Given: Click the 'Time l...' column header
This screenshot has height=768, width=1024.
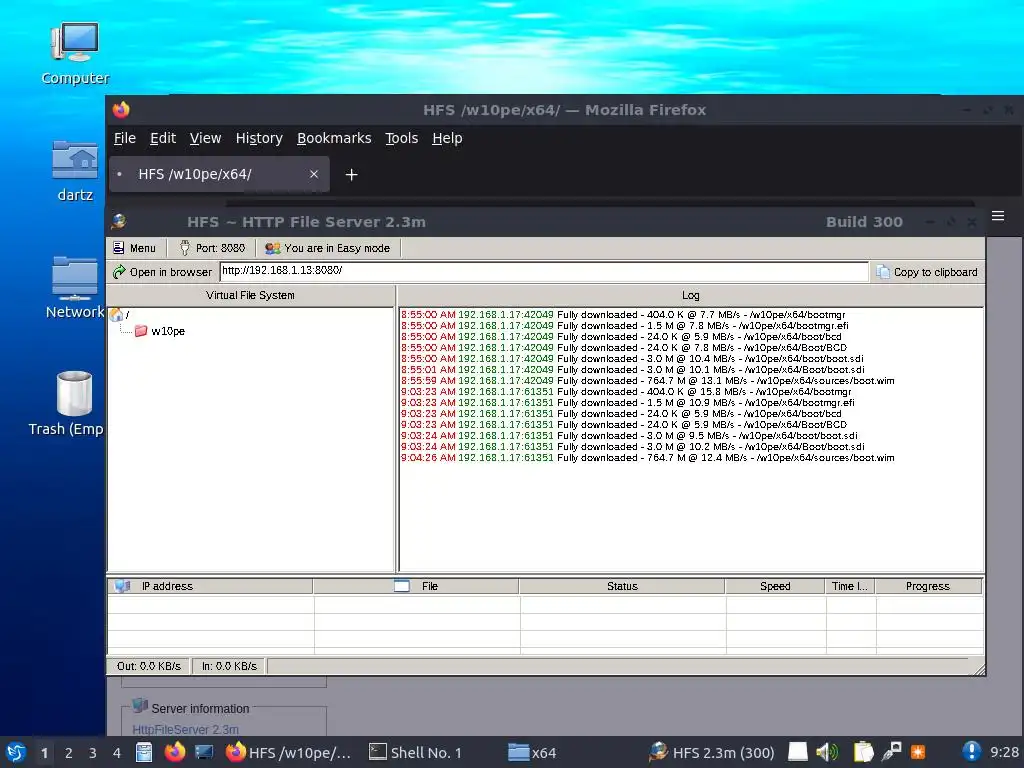Looking at the screenshot, I should [x=850, y=586].
